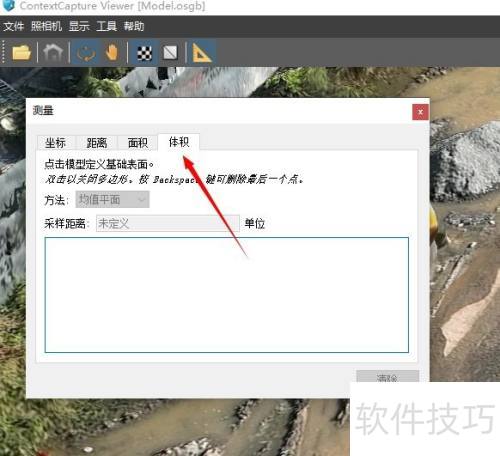Expand the 方法 均值平面 dropdown
The image size is (500, 456).
pos(112,199)
